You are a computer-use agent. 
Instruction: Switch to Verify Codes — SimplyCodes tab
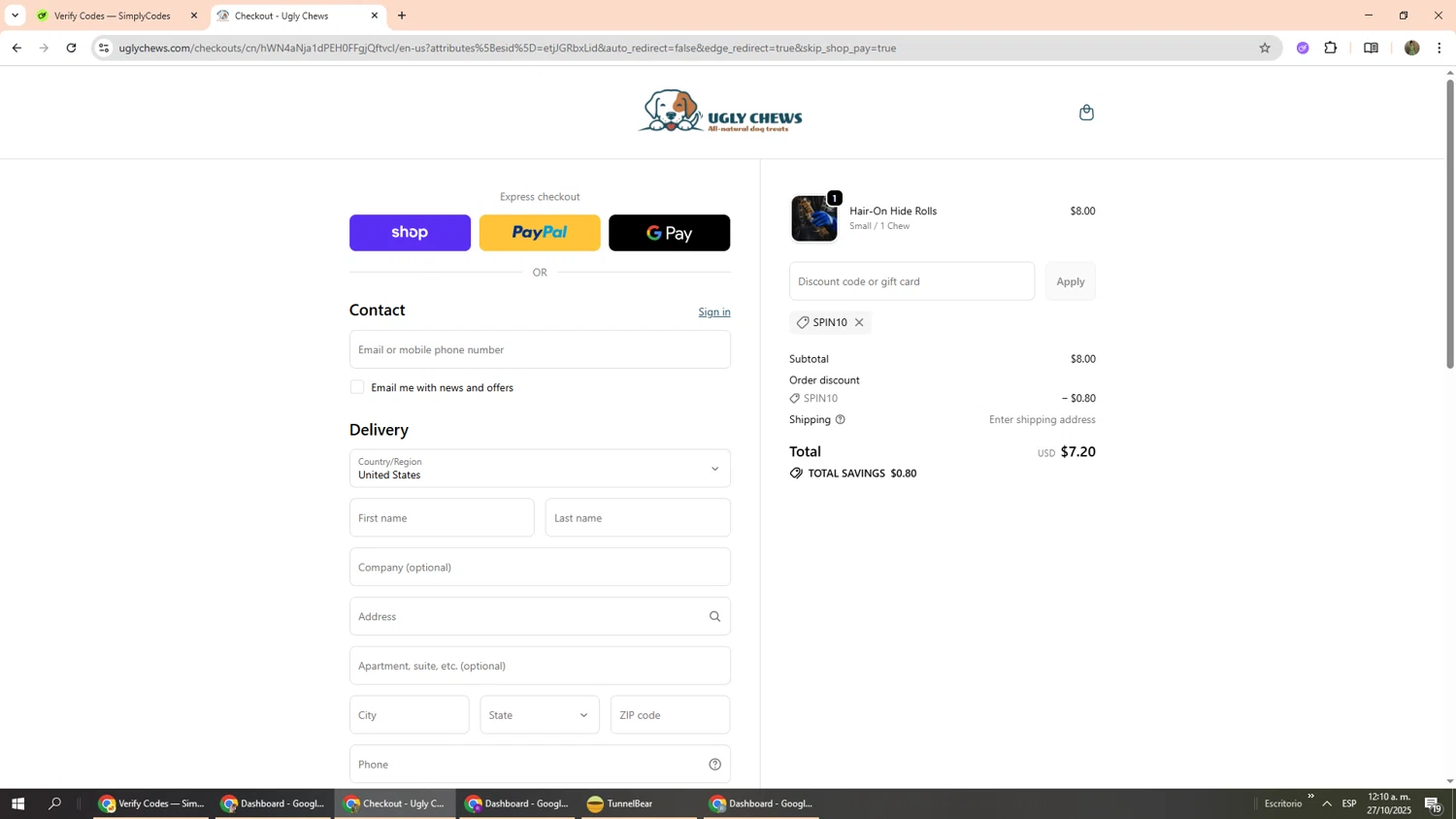point(112,16)
